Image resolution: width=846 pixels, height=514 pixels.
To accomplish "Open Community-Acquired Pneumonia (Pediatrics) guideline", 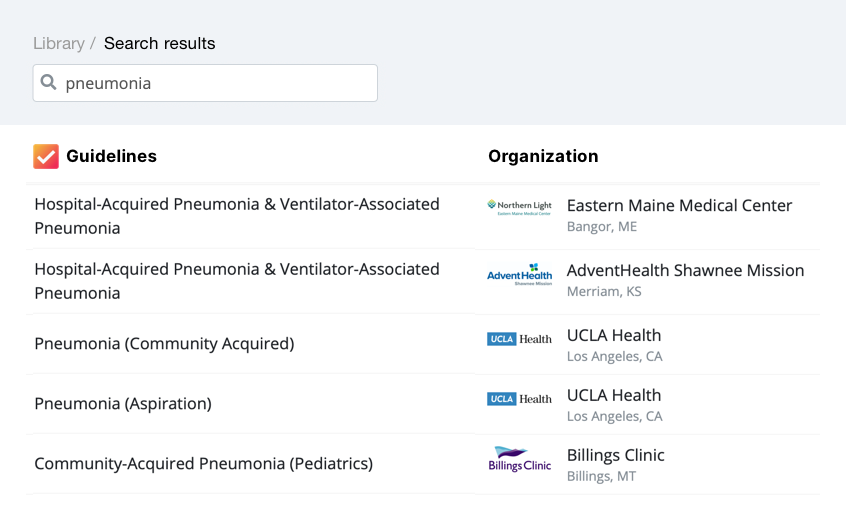I will 203,464.
